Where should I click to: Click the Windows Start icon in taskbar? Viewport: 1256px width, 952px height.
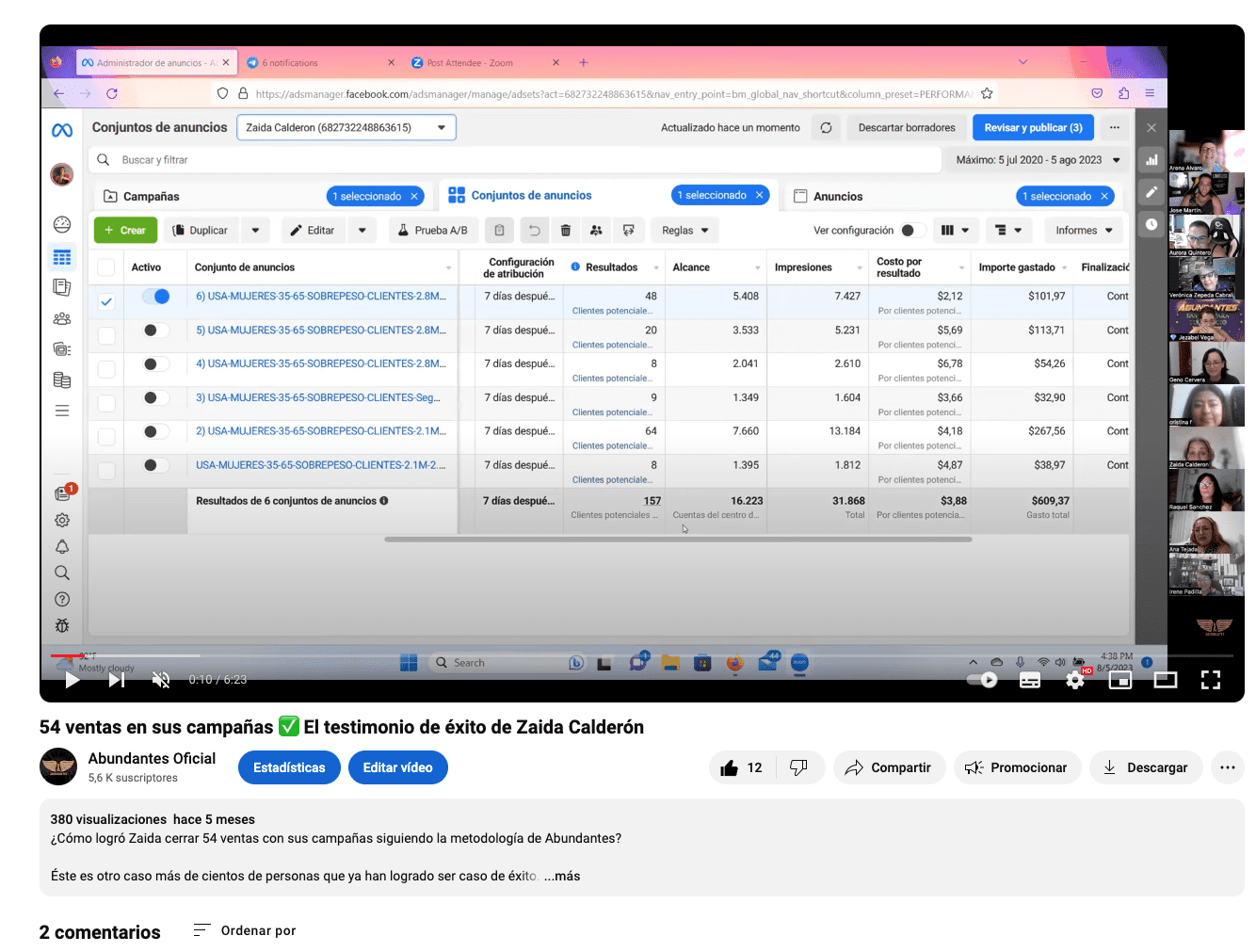click(409, 663)
